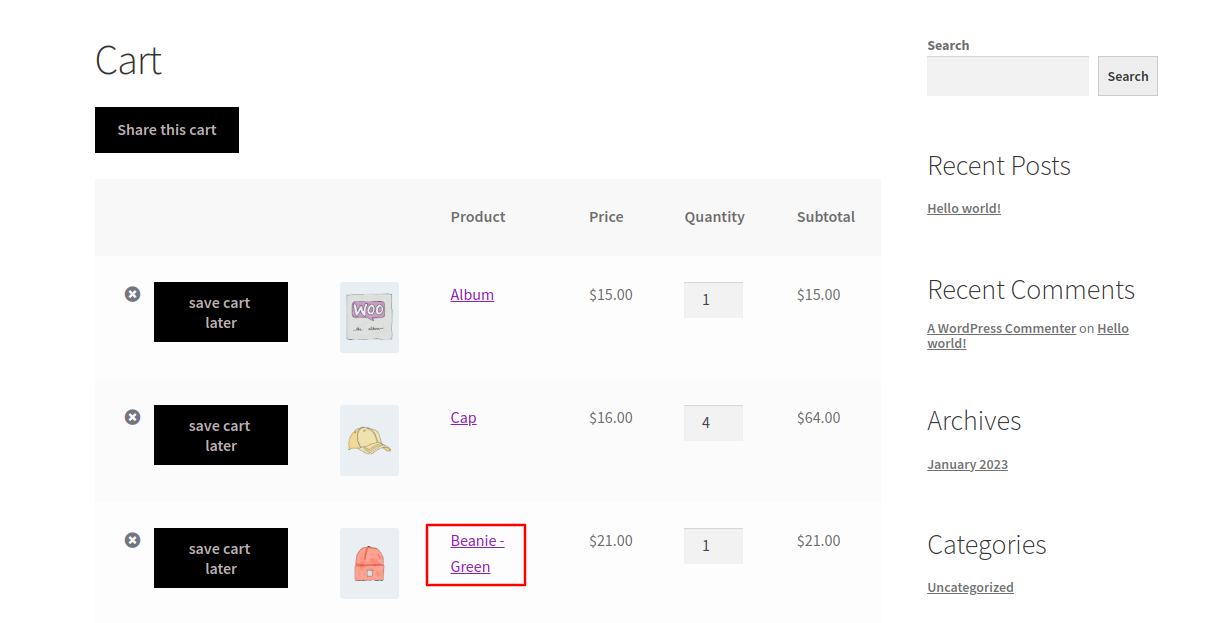The height and width of the screenshot is (623, 1214).
Task: Save the Beanie - Green for later
Action: [220, 557]
